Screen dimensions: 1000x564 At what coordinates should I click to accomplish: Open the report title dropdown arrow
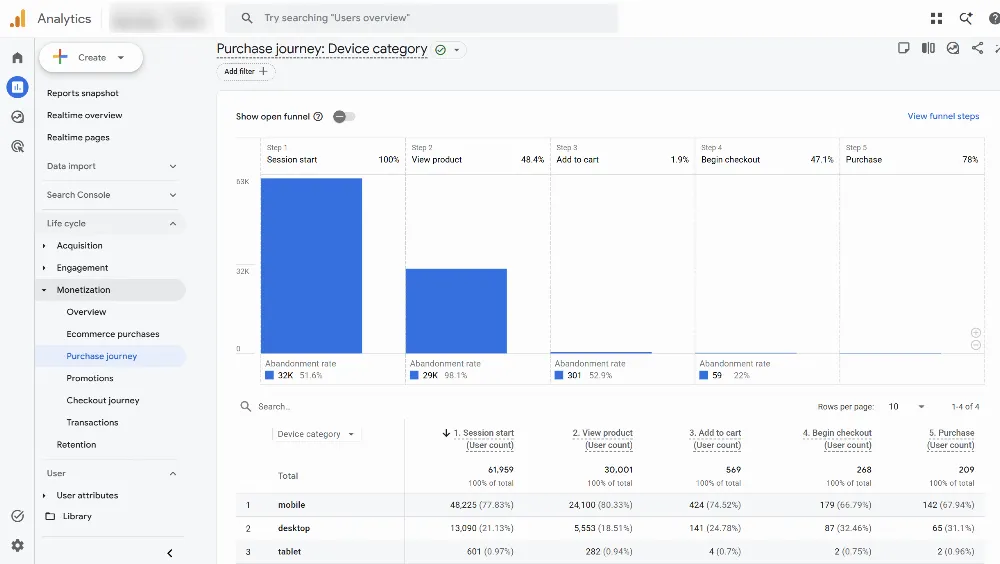pyautogui.click(x=457, y=50)
